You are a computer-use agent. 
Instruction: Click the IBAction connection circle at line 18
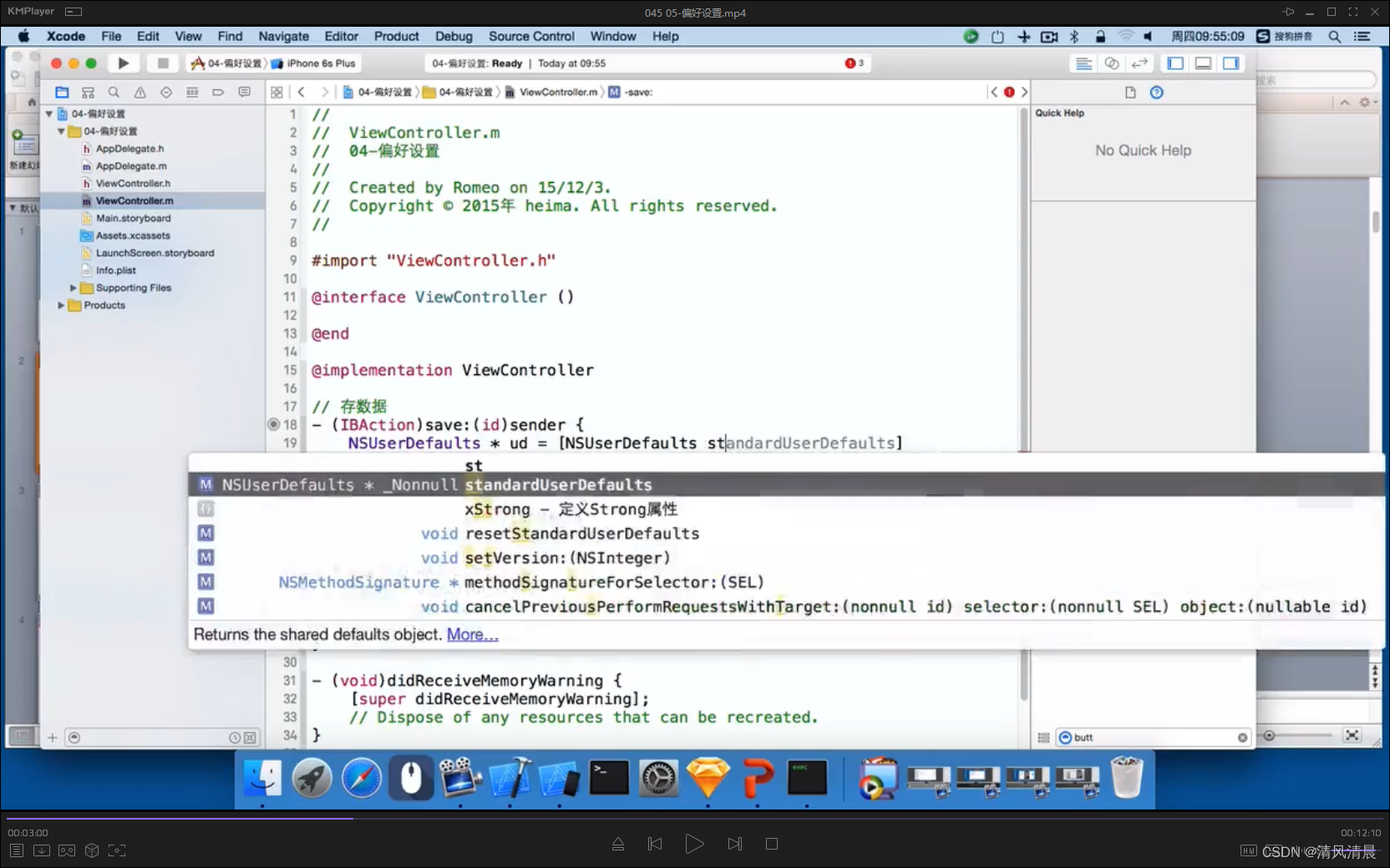[x=273, y=424]
